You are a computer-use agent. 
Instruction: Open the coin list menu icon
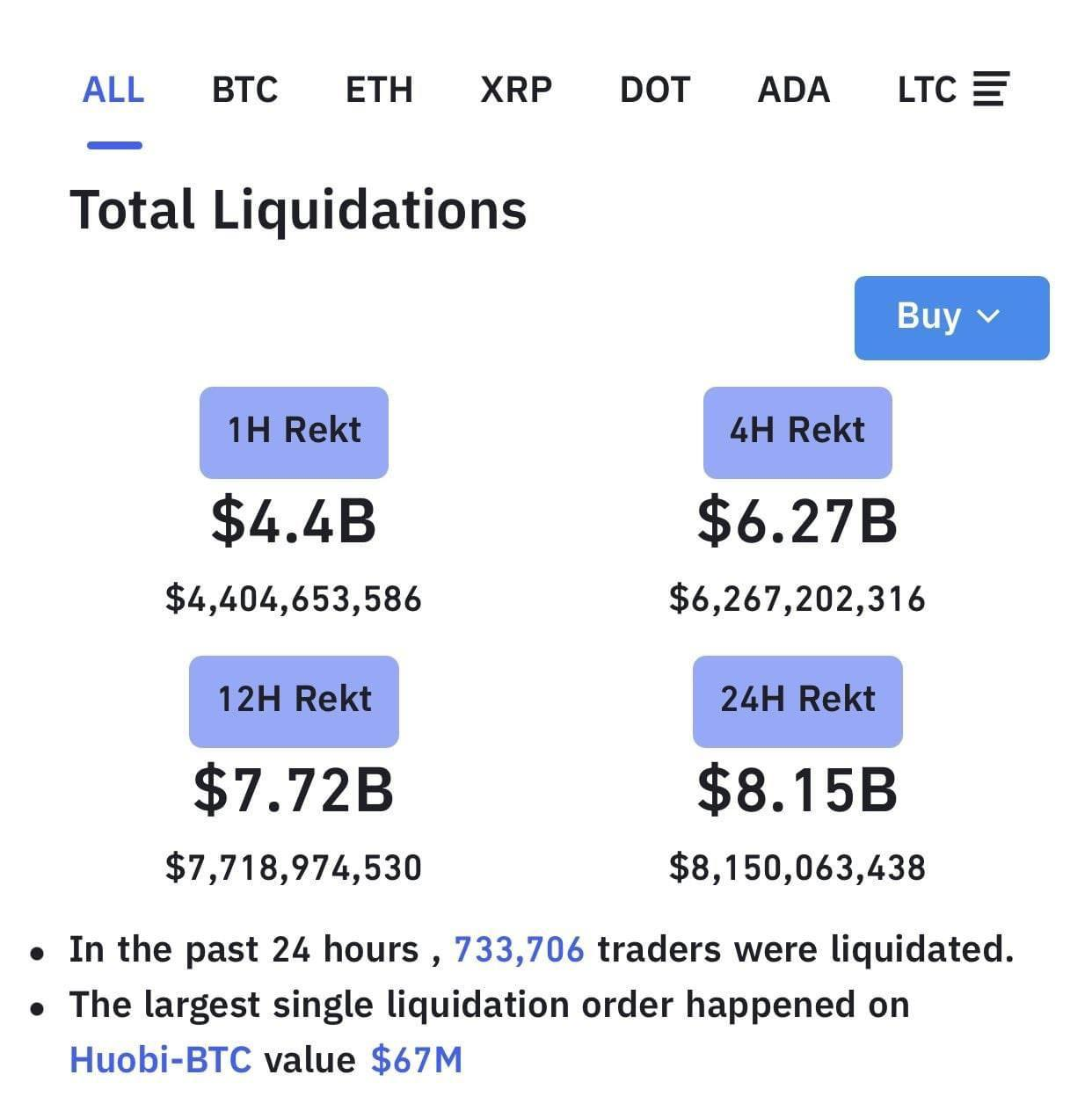991,89
